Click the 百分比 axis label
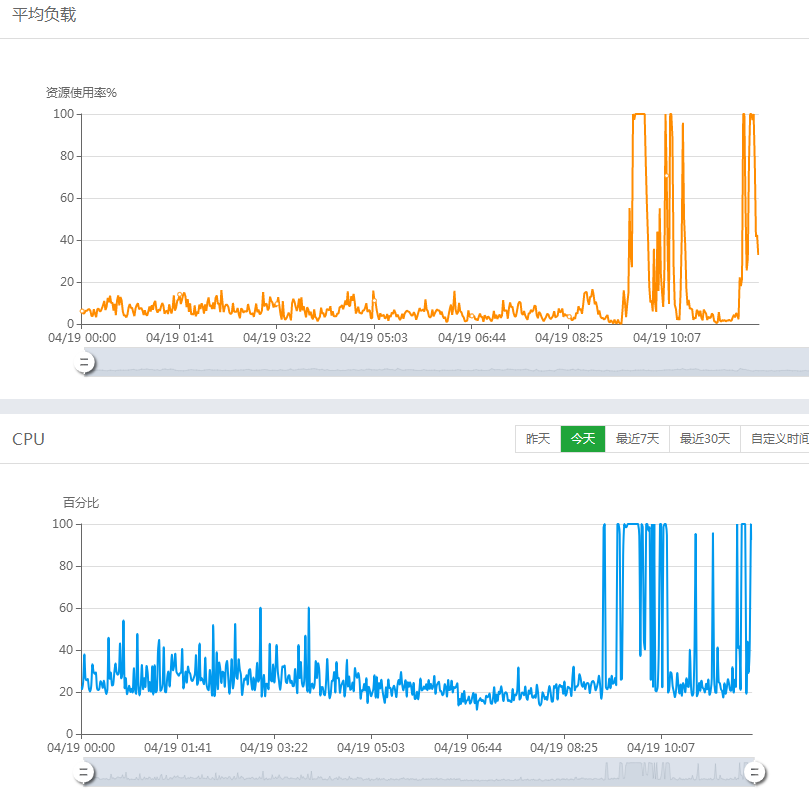The width and height of the screenshot is (809, 800). 80,503
